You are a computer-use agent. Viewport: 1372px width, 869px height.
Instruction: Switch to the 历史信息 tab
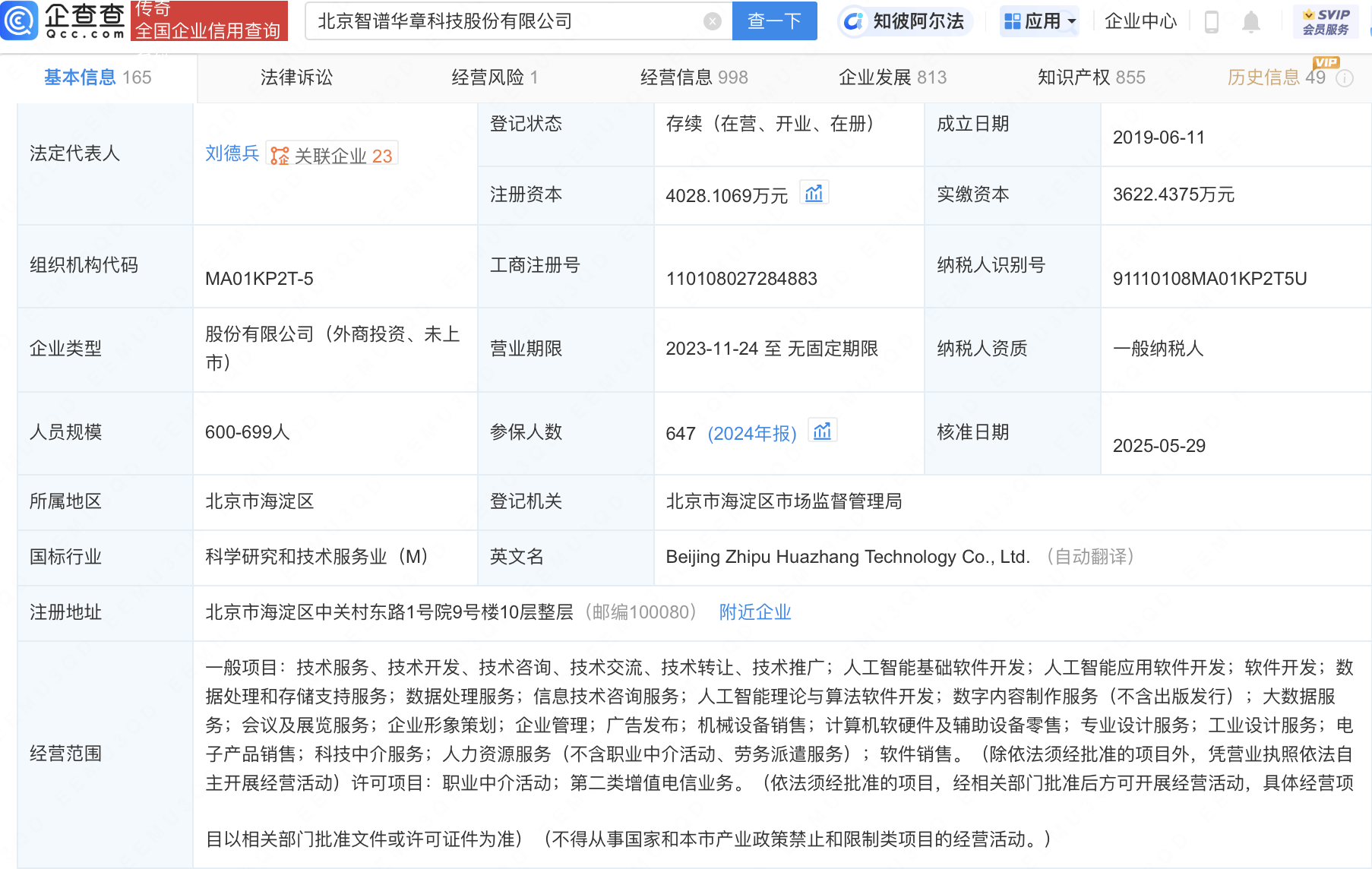click(1276, 77)
